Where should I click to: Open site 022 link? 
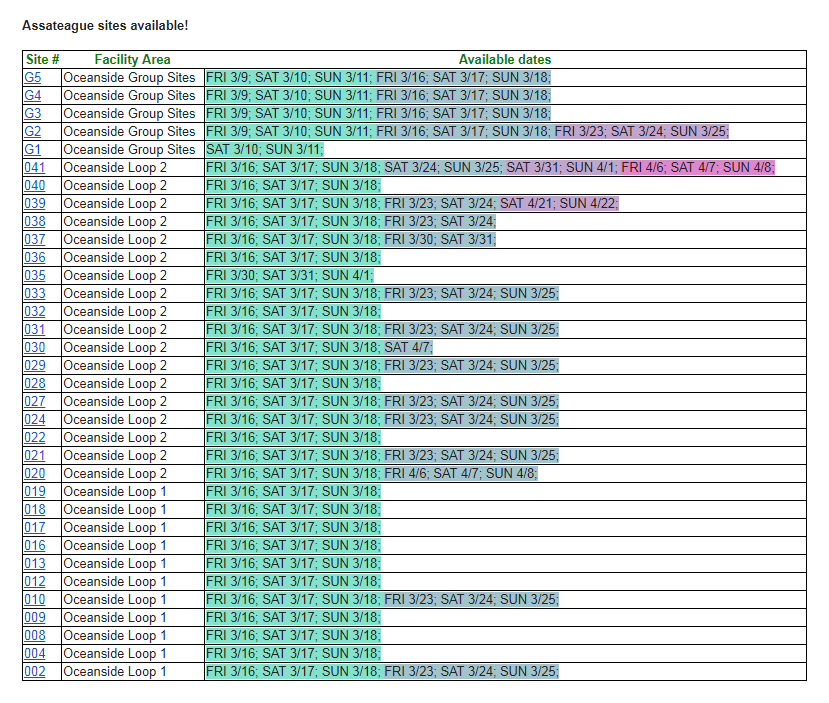pos(34,437)
